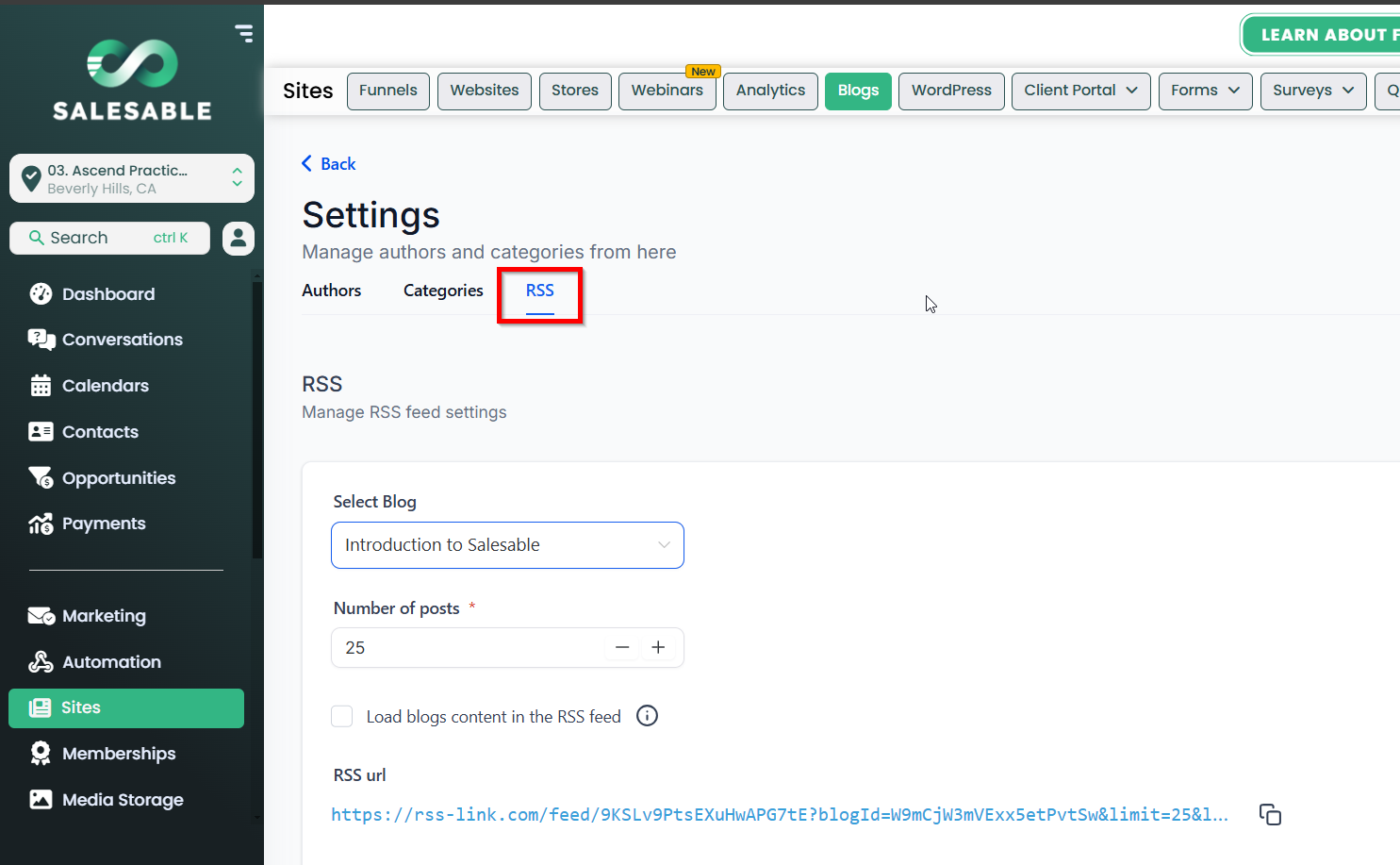
Task: Open Marketing in sidebar
Action: (104, 616)
